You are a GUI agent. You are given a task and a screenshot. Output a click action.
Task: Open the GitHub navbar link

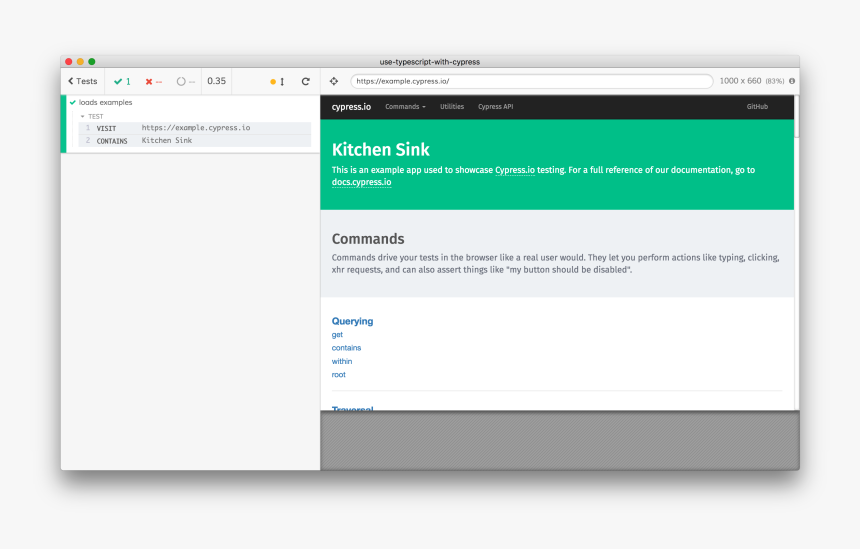(757, 107)
